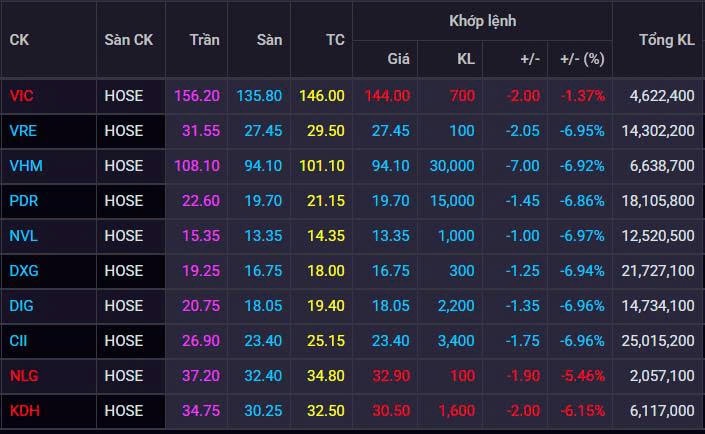
Task: Click the VIC stock ticker
Action: coord(21,96)
